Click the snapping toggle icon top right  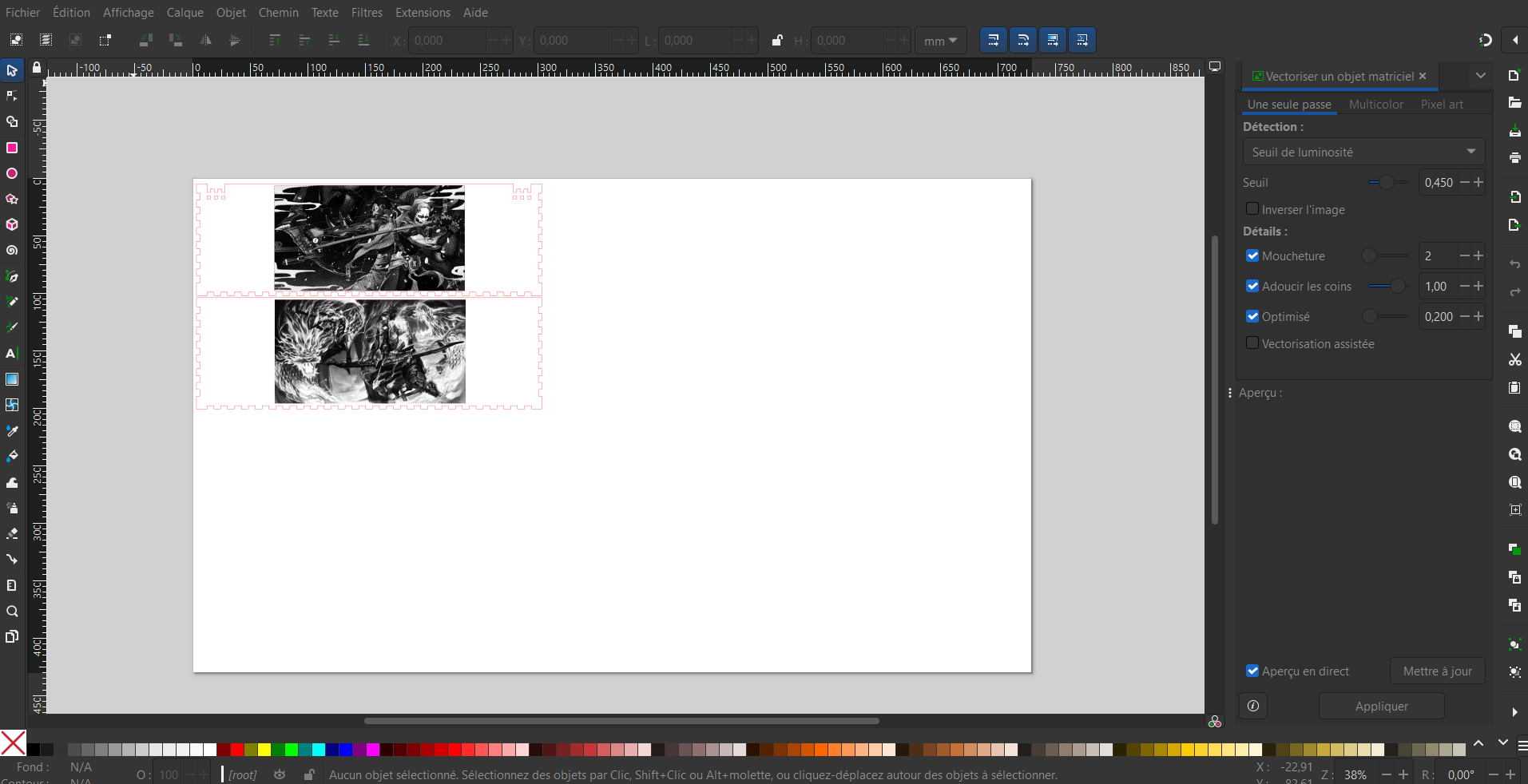pyautogui.click(x=1485, y=40)
